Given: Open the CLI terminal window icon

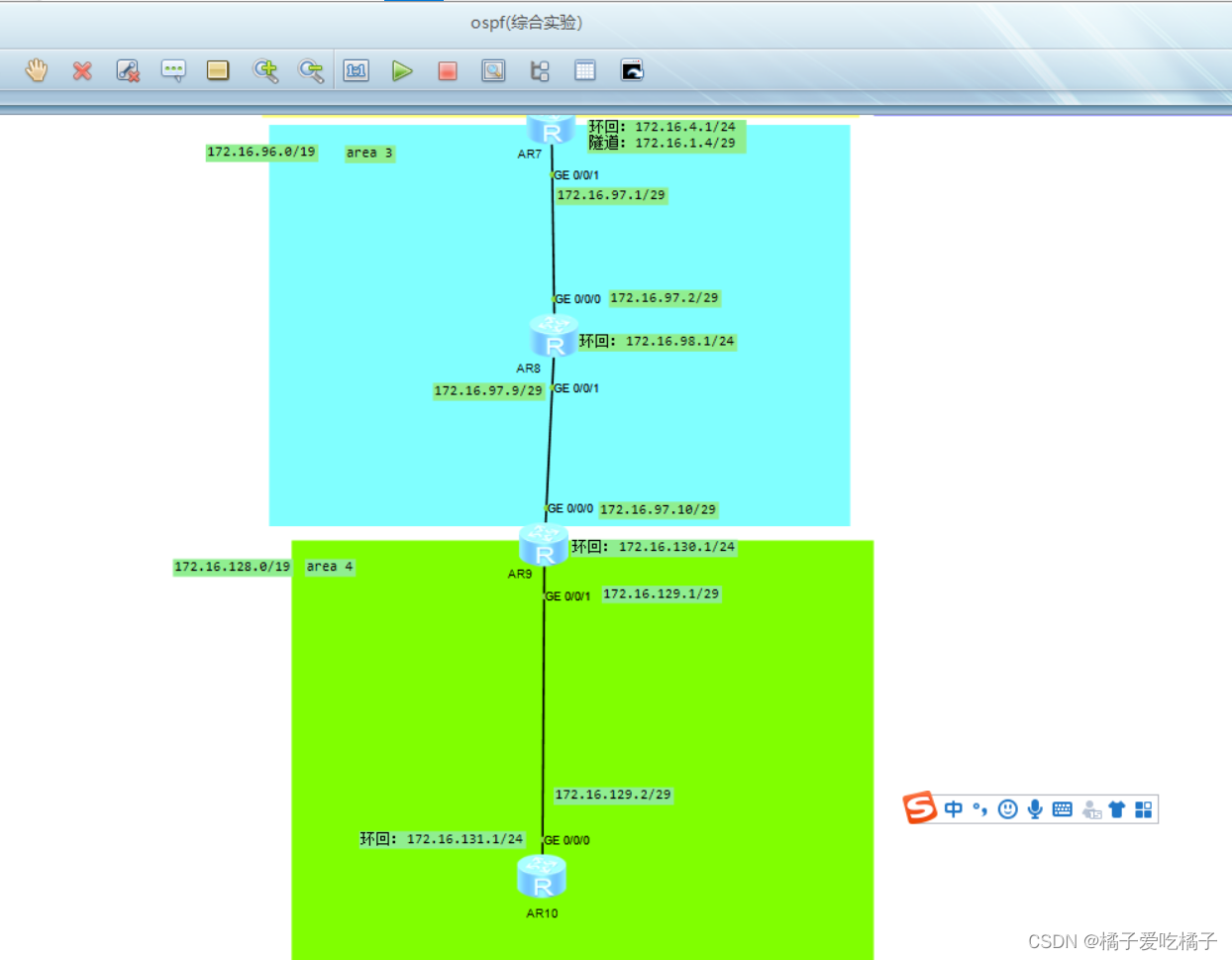Looking at the screenshot, I should click(632, 70).
